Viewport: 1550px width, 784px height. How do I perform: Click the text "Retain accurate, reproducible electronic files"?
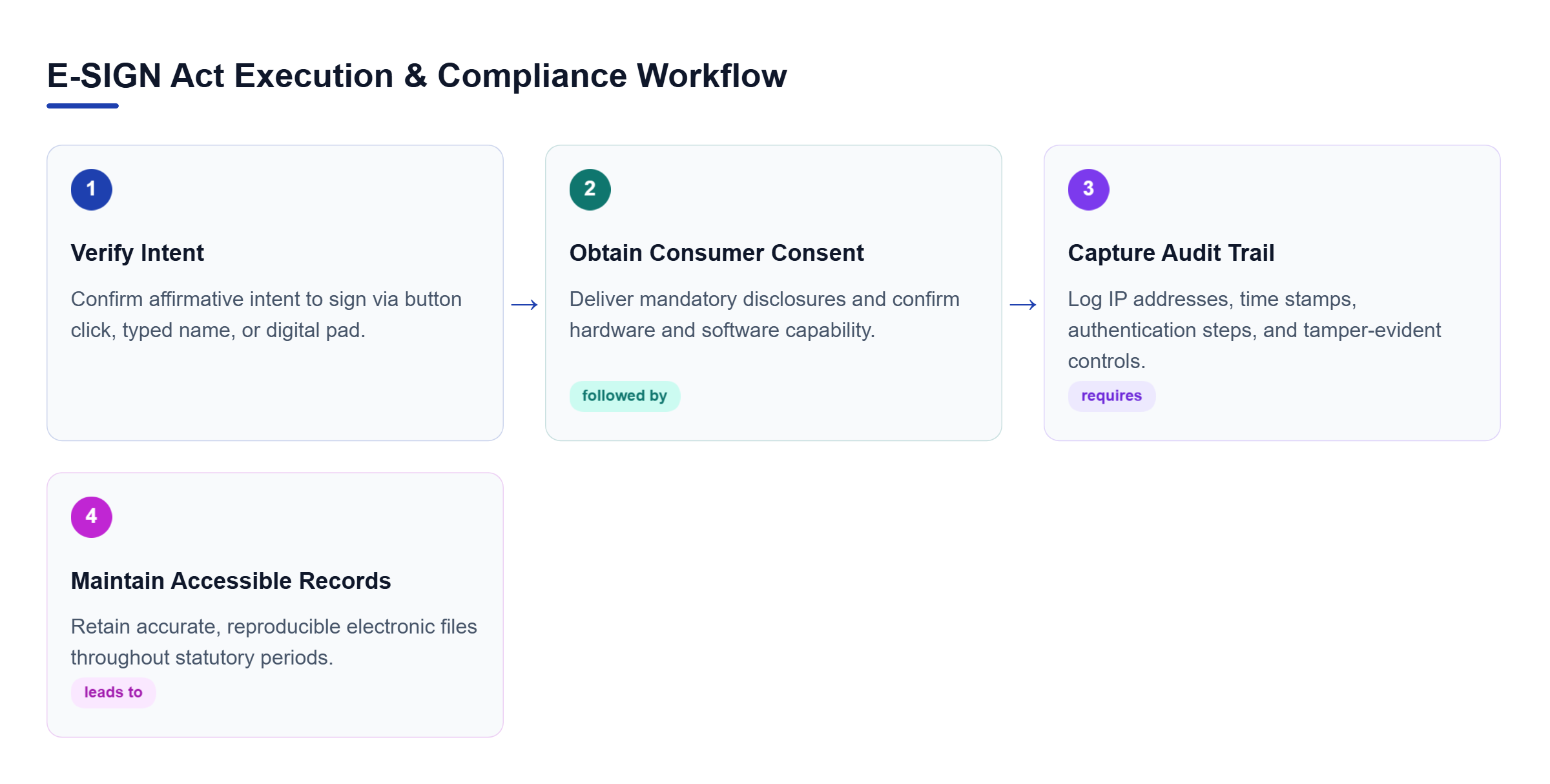point(274,627)
